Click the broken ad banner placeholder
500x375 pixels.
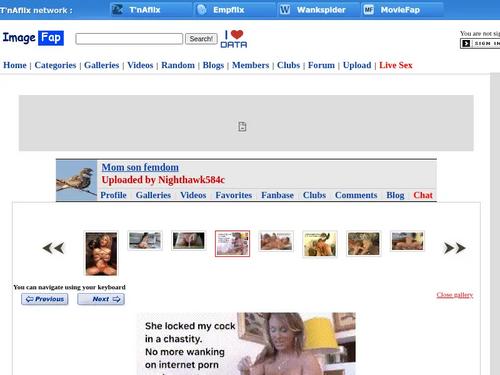246,123
